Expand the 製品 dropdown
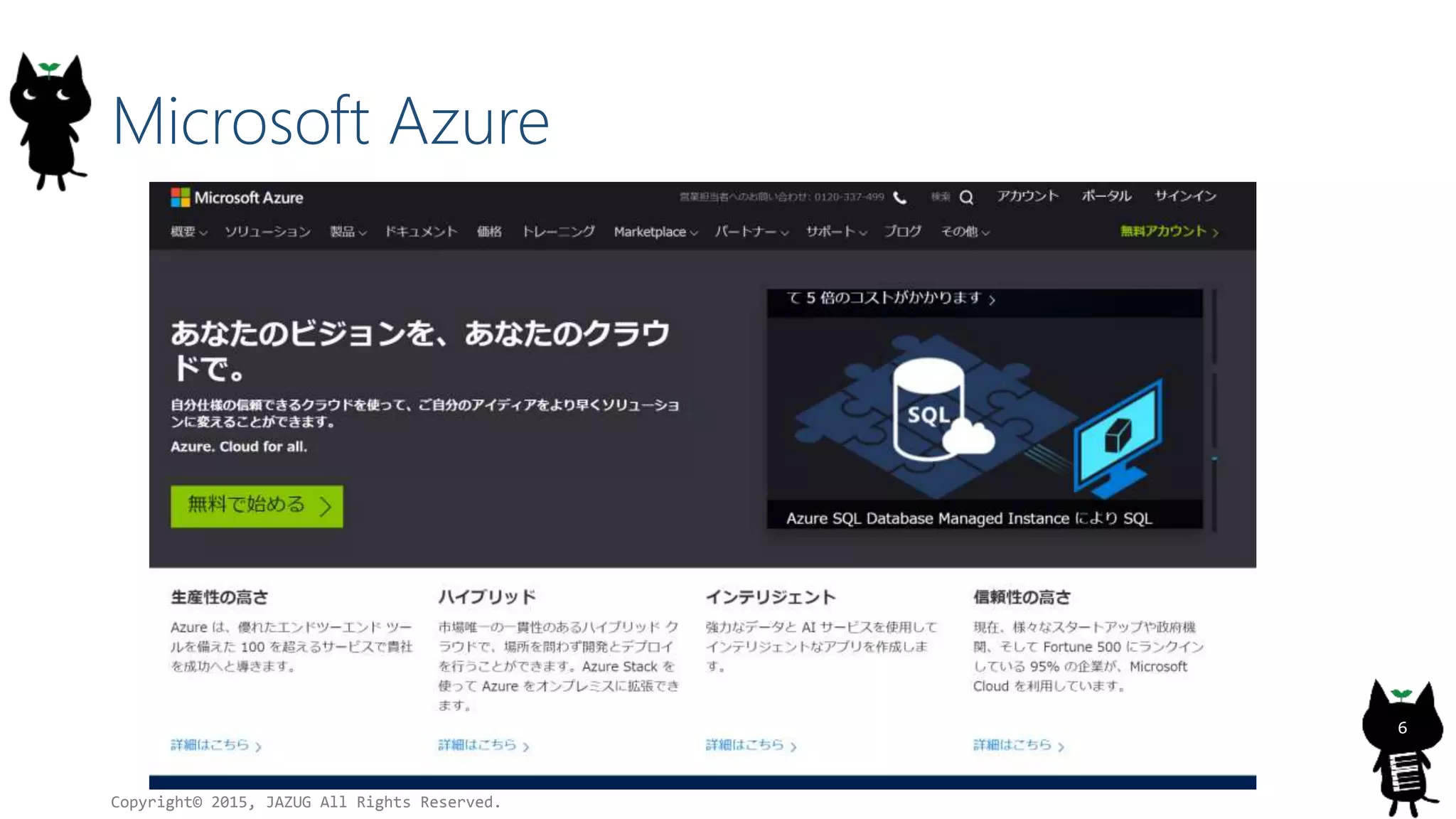Viewport: 1456px width, 819px height. tap(348, 232)
